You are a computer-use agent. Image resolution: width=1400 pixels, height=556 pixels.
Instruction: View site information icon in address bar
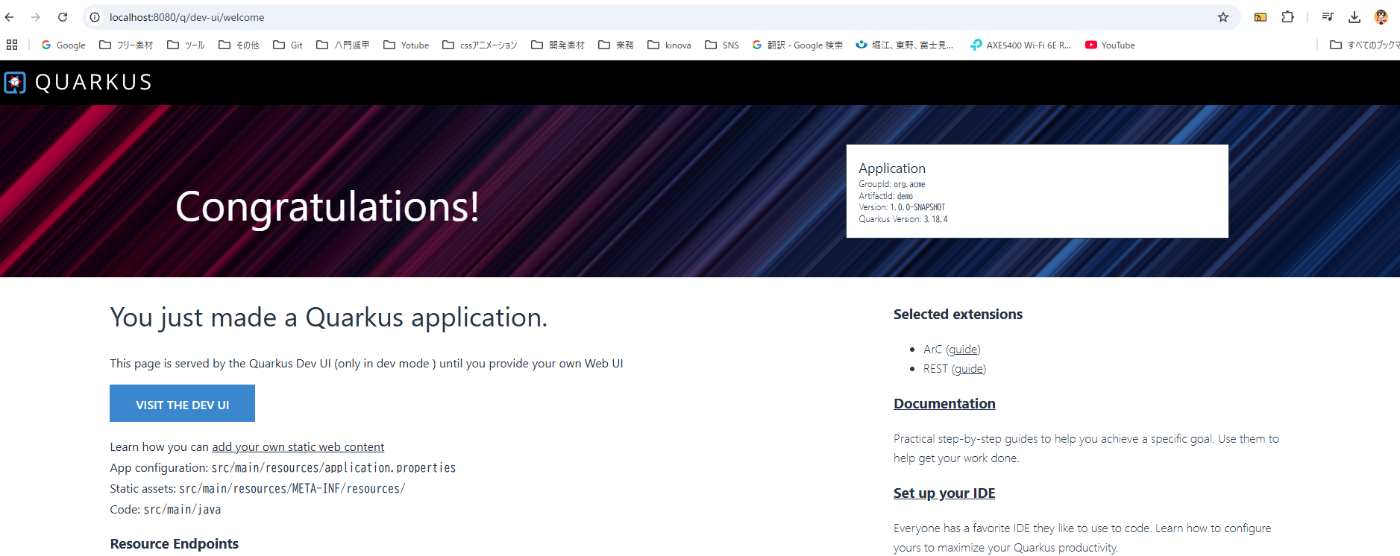coord(96,17)
